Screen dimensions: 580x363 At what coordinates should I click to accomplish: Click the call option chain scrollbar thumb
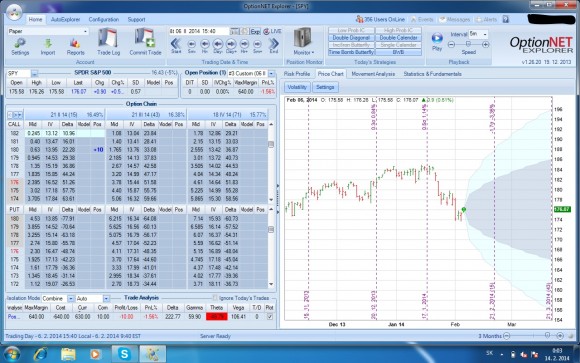point(271,144)
